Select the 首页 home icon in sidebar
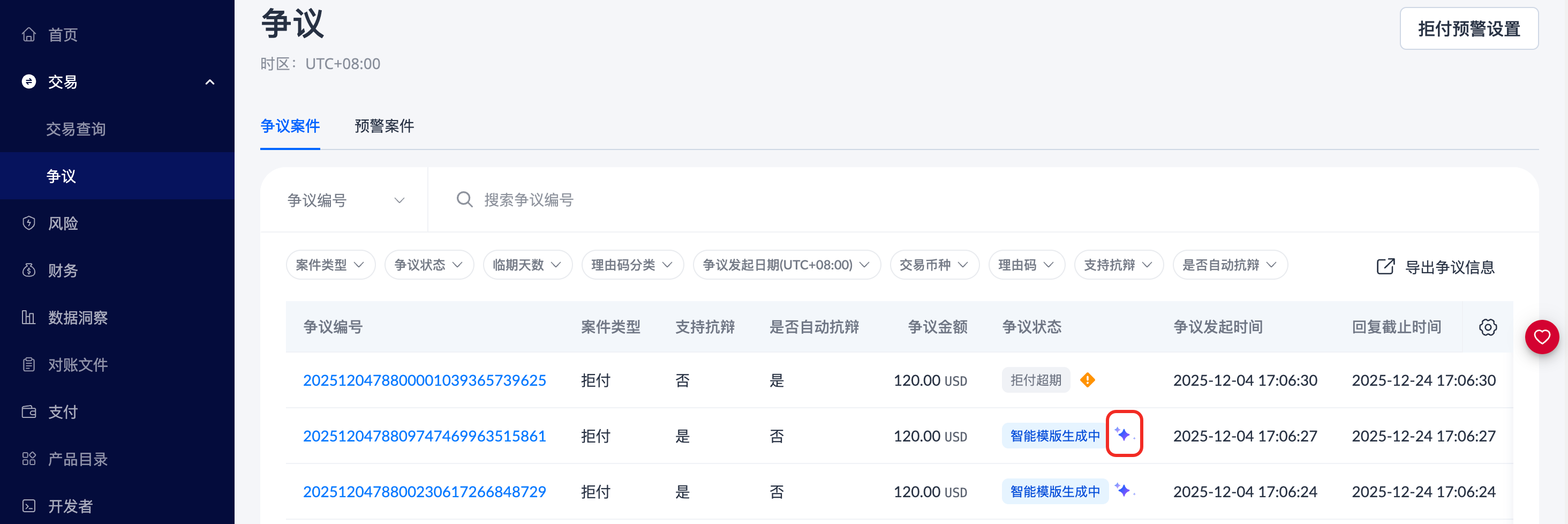1568x524 pixels. pyautogui.click(x=28, y=34)
